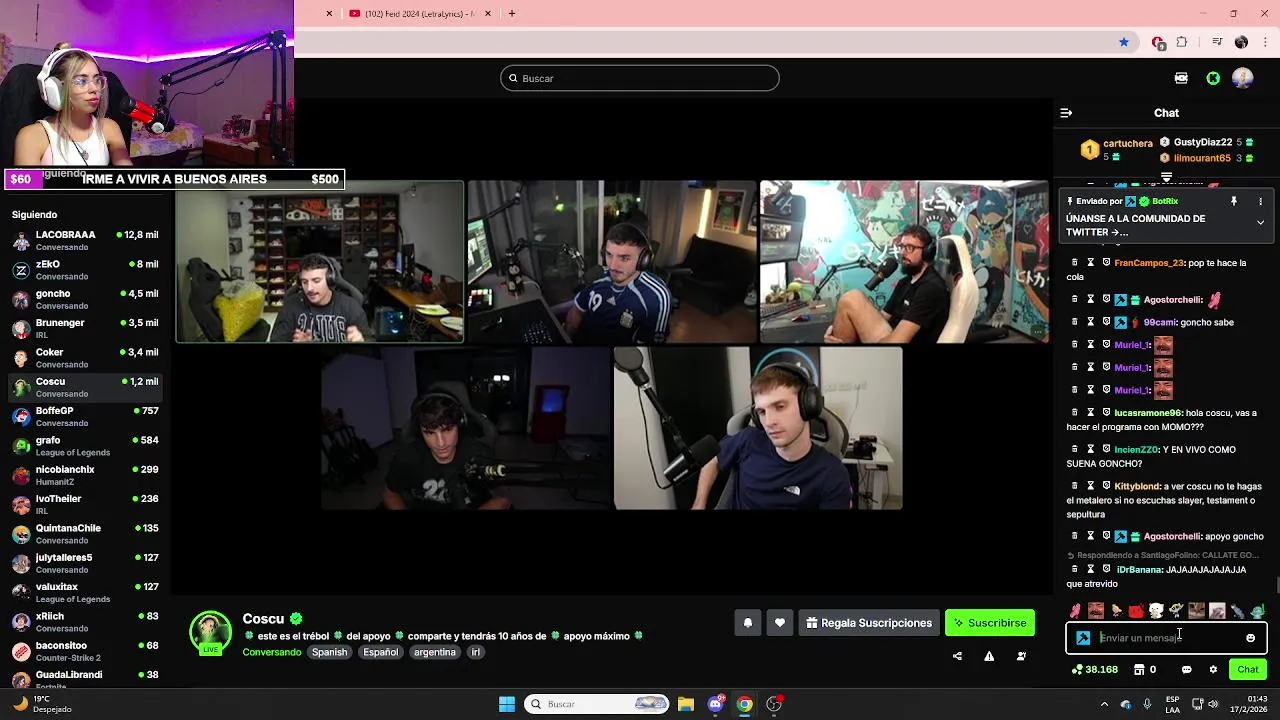Click the share icon below Suscribirse
The image size is (1280, 720).
coord(957,656)
